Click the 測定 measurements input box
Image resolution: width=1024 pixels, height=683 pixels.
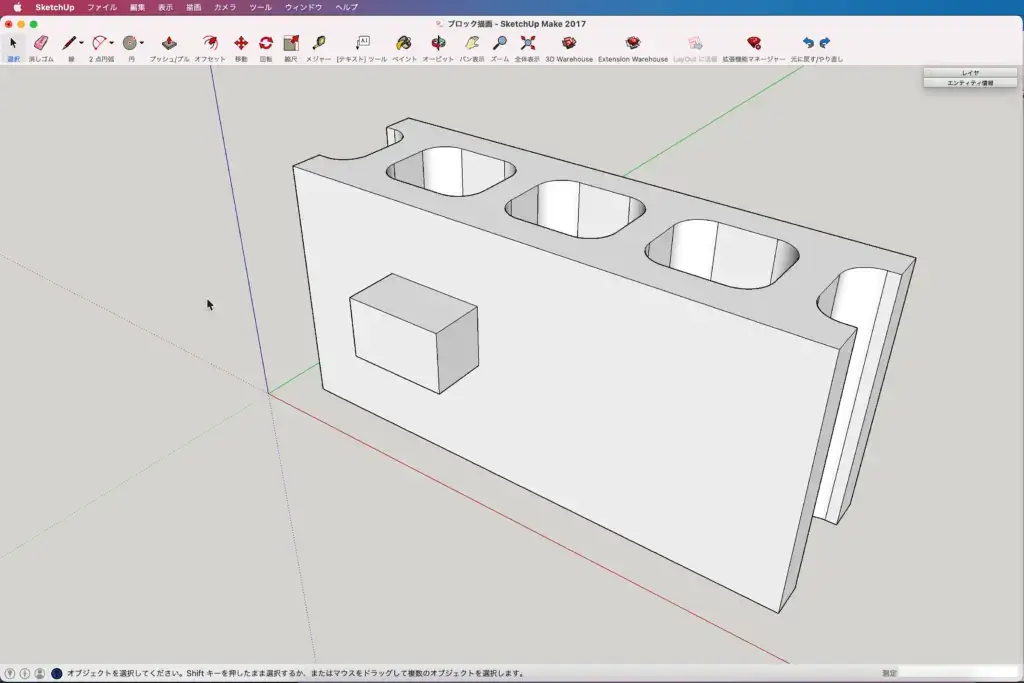pyautogui.click(x=959, y=673)
